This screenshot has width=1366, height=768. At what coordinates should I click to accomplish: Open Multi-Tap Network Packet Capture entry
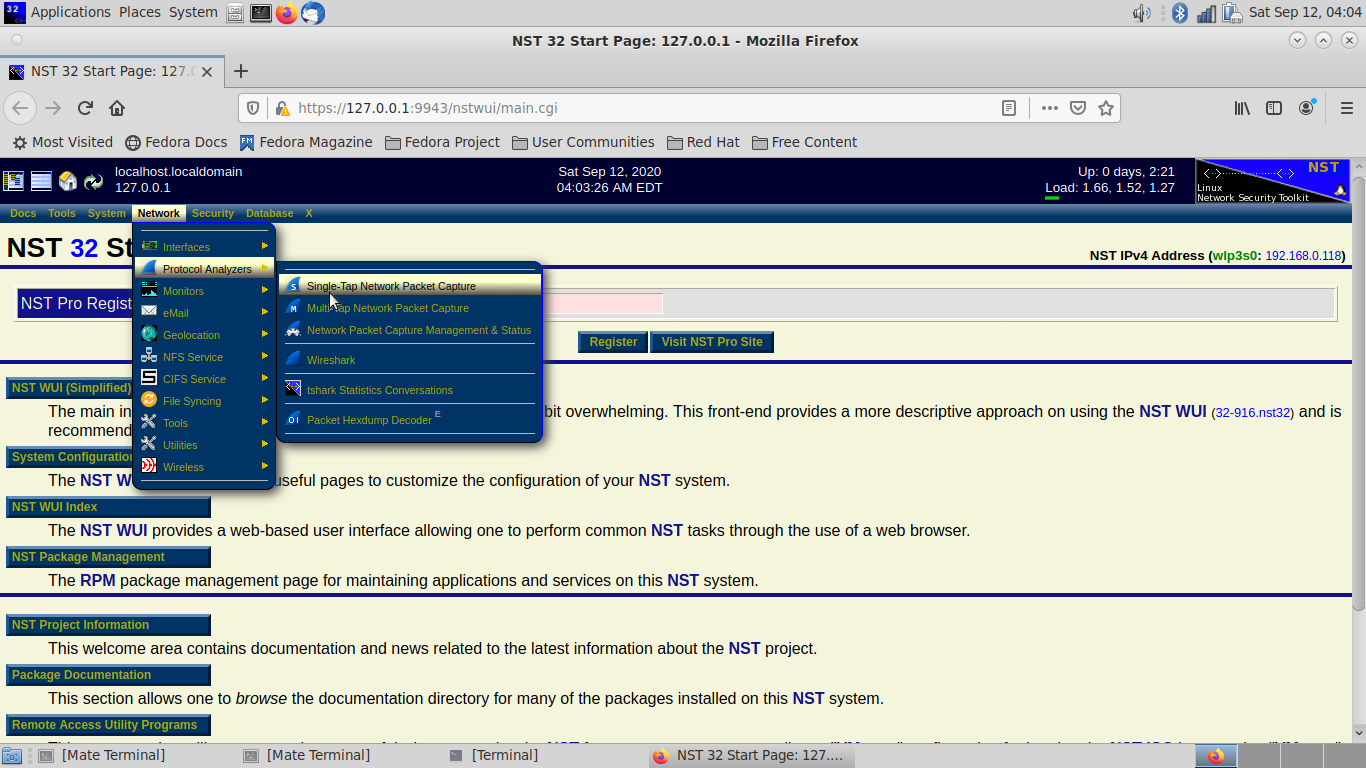click(387, 308)
